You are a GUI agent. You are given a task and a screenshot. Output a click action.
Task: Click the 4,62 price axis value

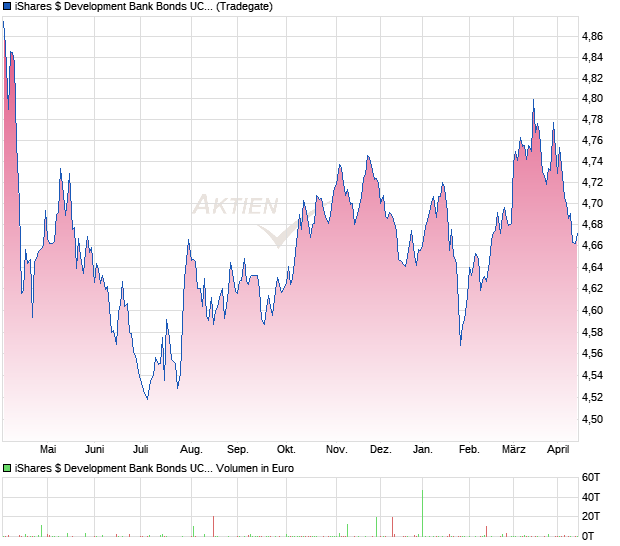click(592, 289)
